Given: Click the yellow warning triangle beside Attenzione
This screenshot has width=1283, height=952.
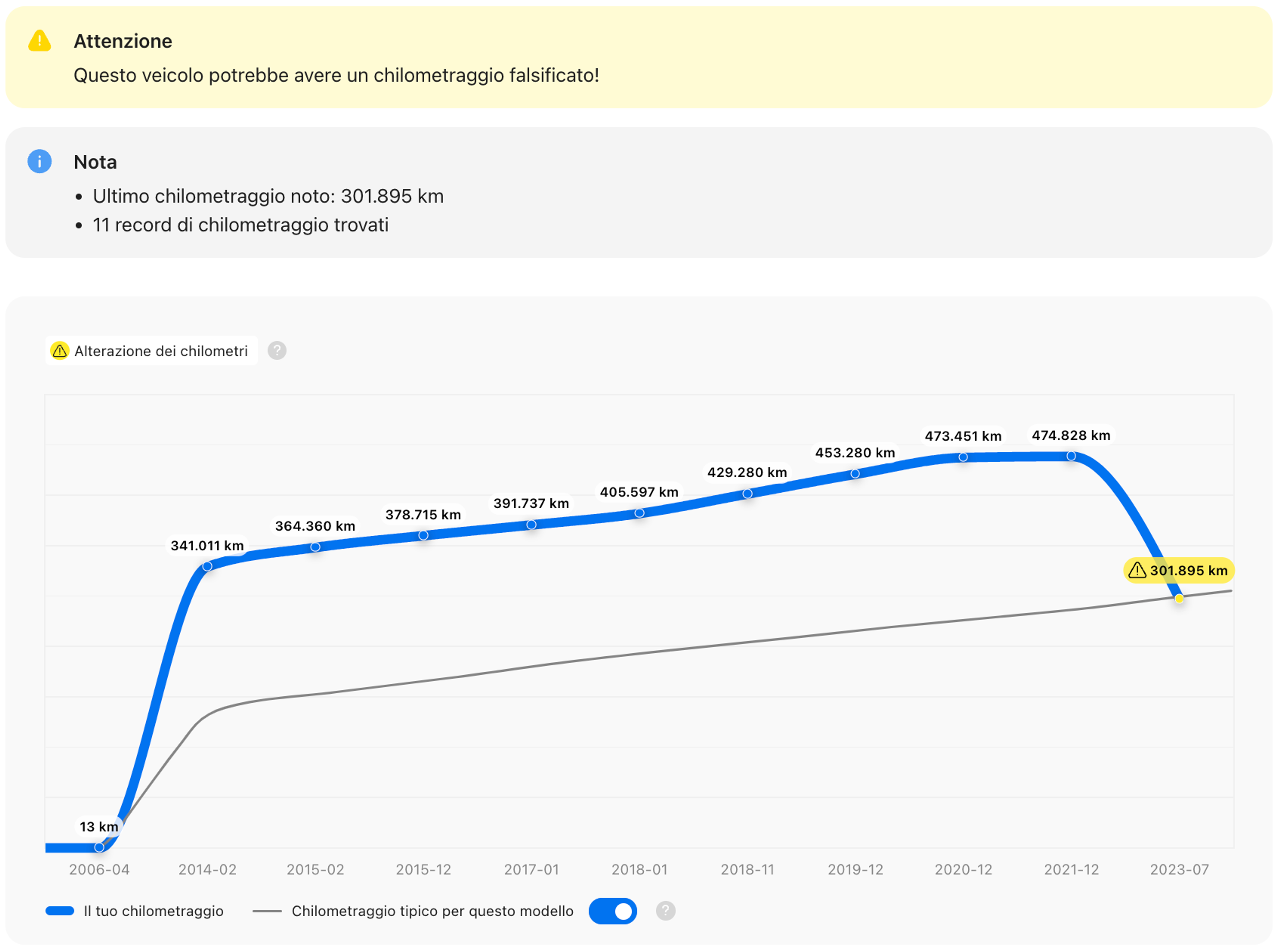Looking at the screenshot, I should coord(39,41).
